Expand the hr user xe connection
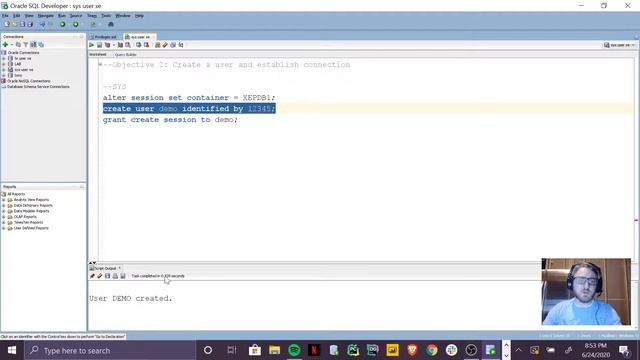This screenshot has height=360, width=640. pyautogui.click(x=4, y=58)
